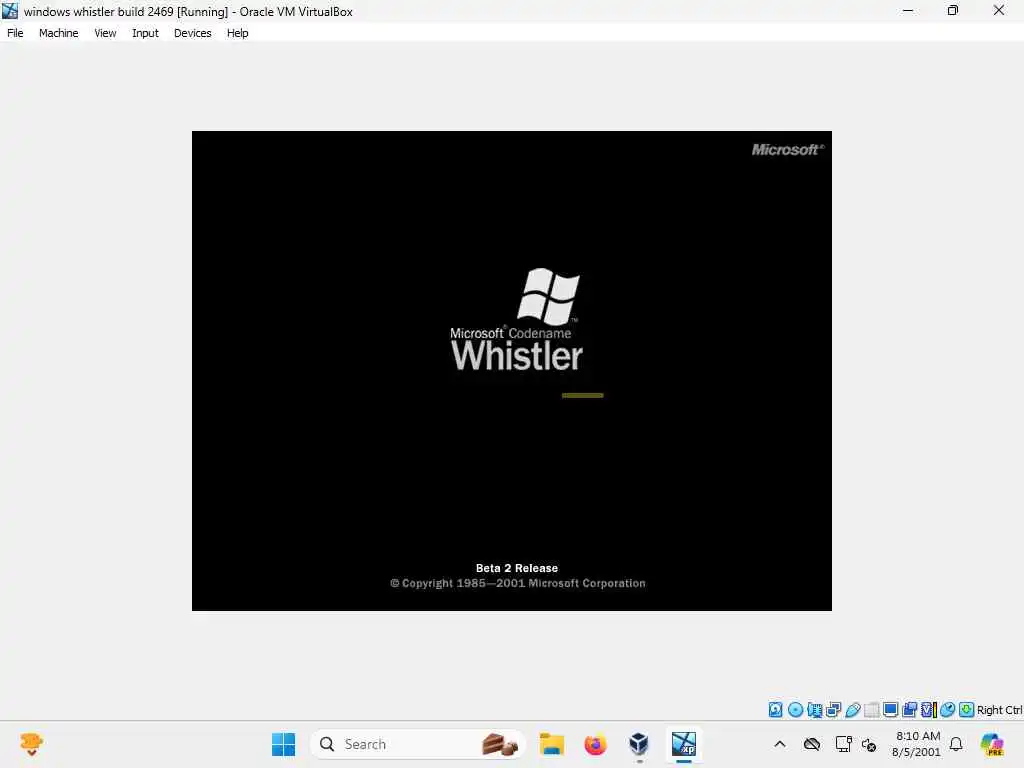Open the notifications bell

[x=956, y=744]
